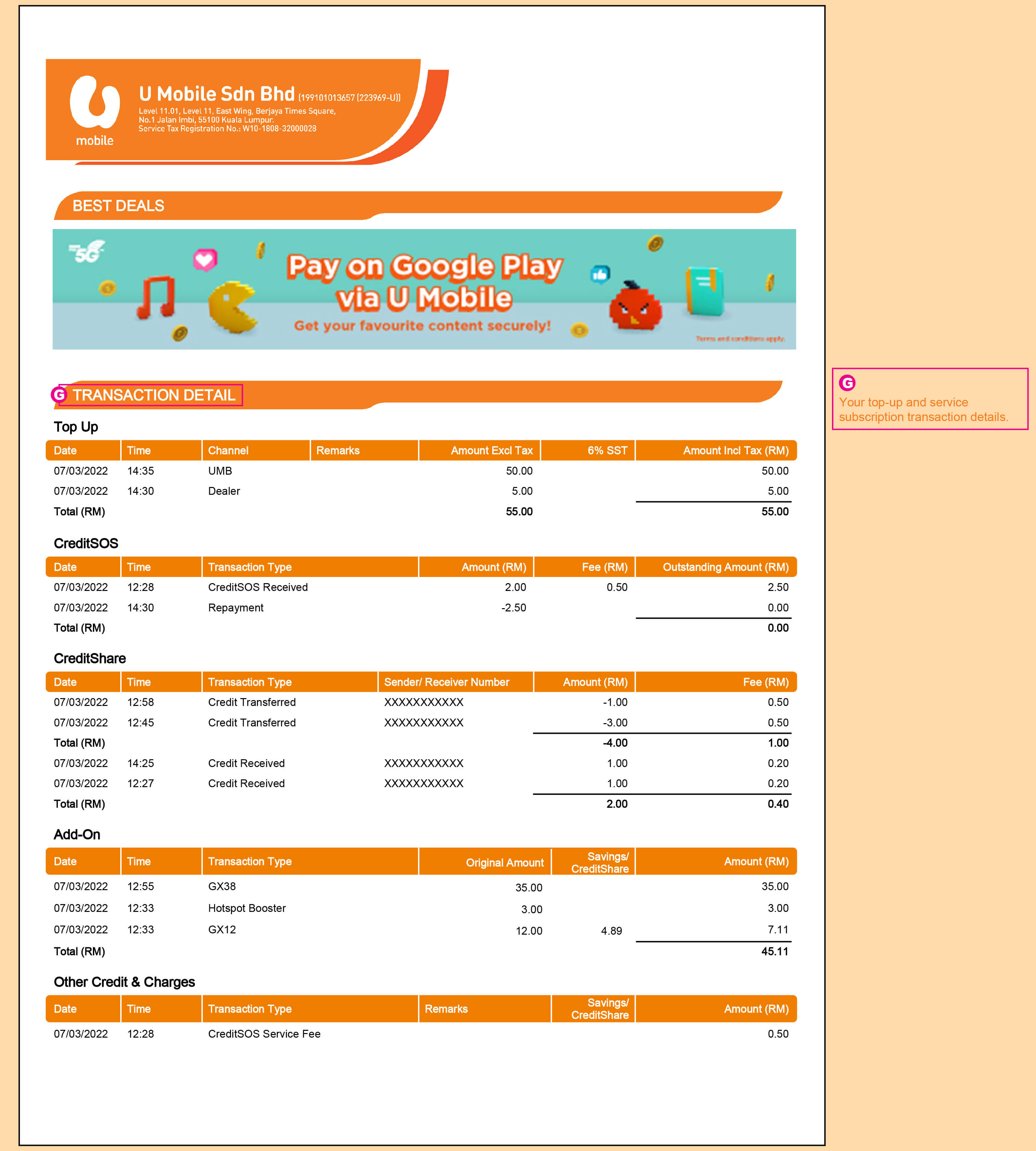Click the Outstanding Amount (RM) header

pos(725,567)
